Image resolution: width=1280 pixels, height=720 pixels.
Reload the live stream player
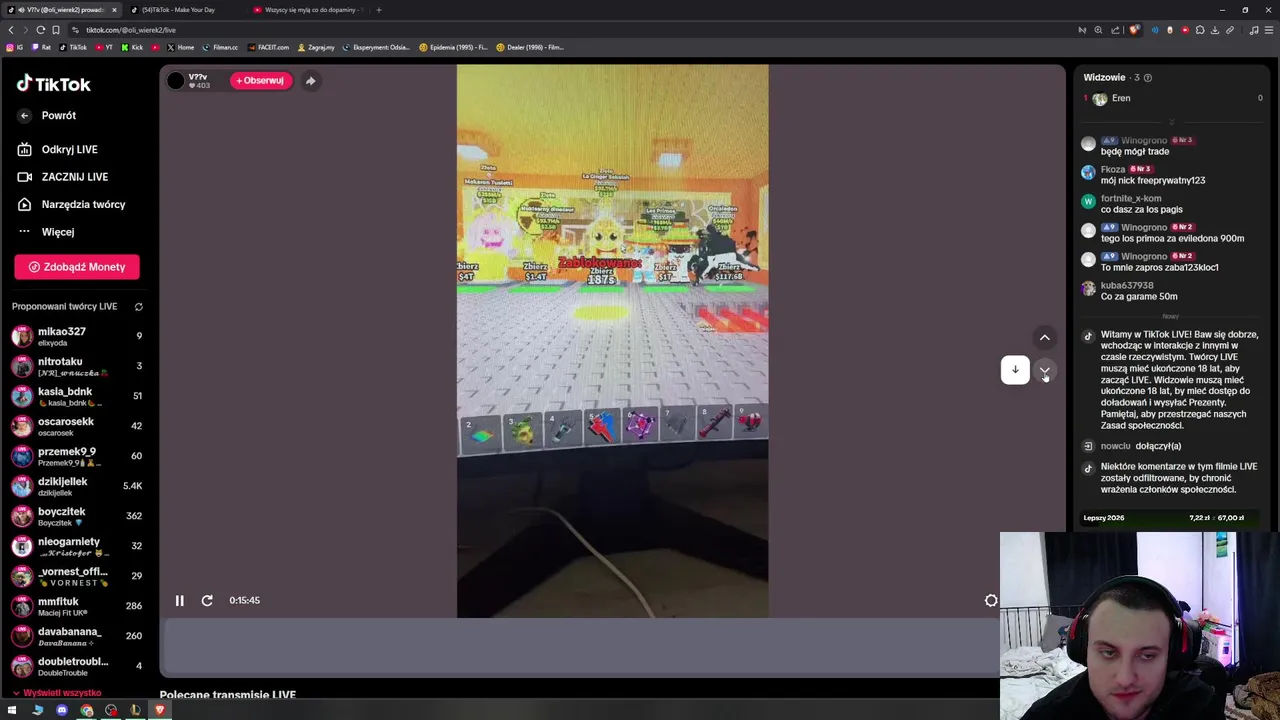(207, 601)
